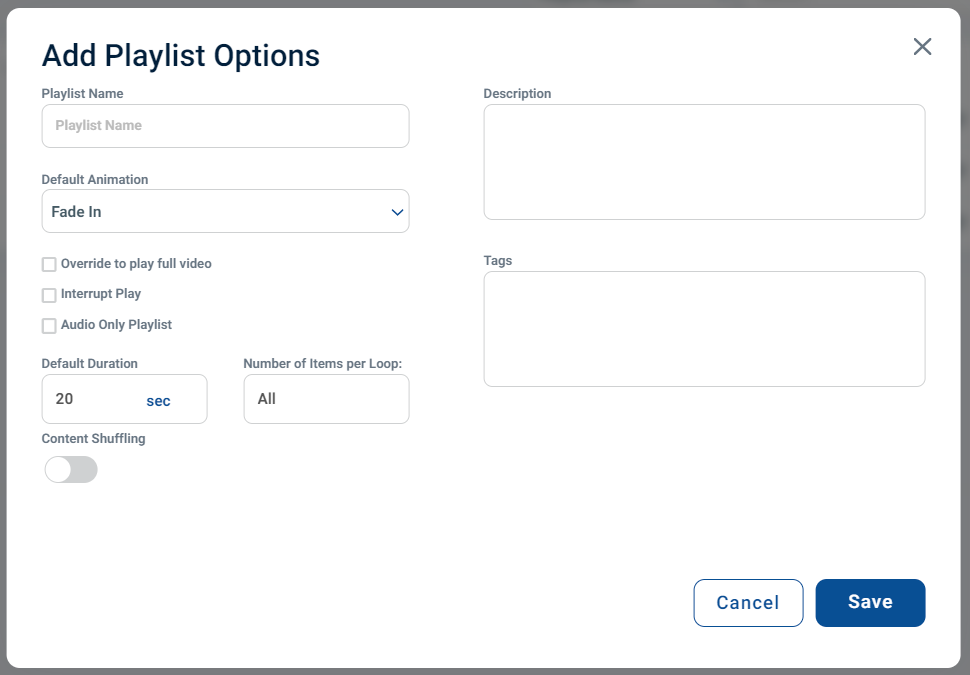970x675 pixels.
Task: Click the Playlist Name input field
Action: (x=225, y=126)
